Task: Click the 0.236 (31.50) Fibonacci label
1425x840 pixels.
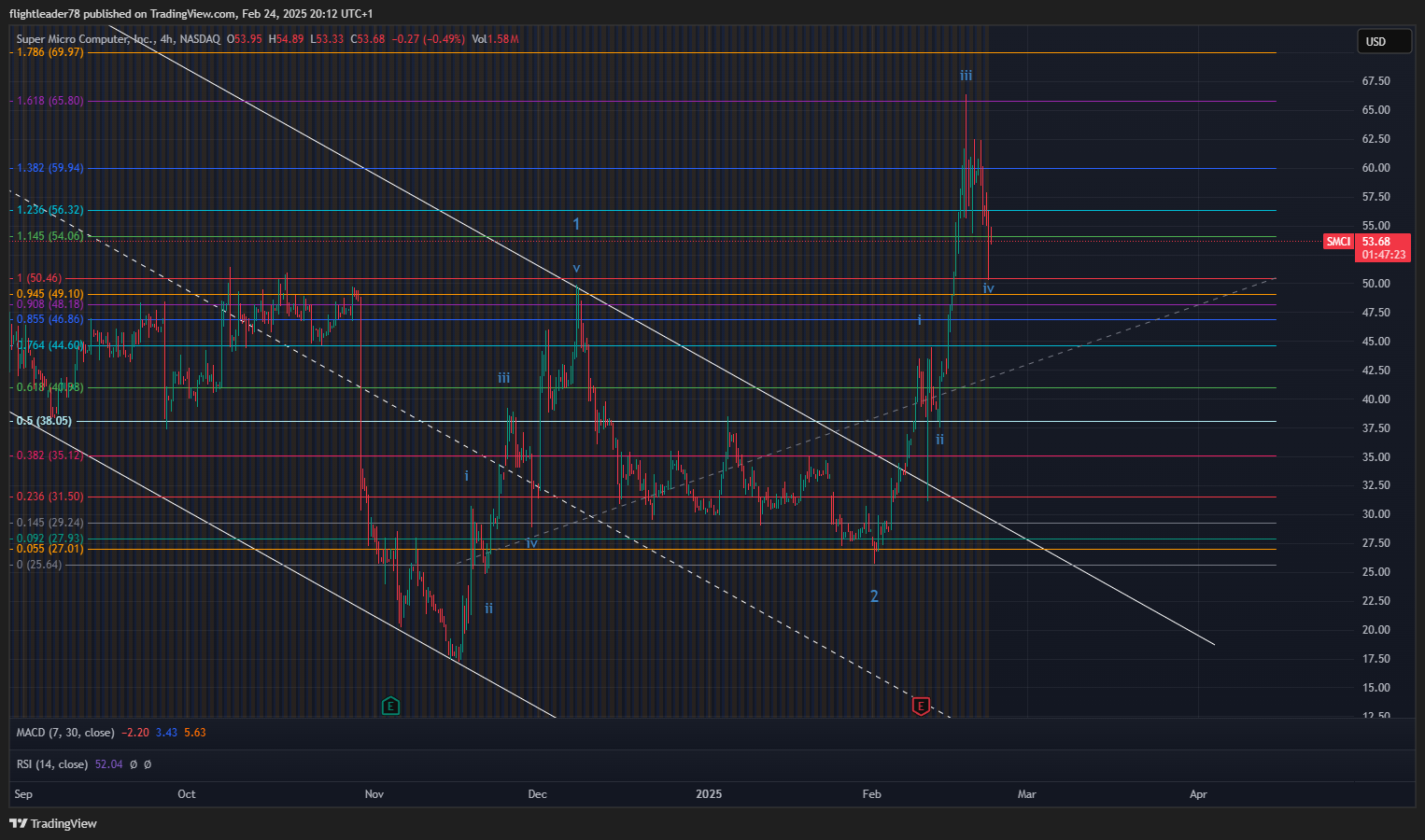Action: coord(50,497)
